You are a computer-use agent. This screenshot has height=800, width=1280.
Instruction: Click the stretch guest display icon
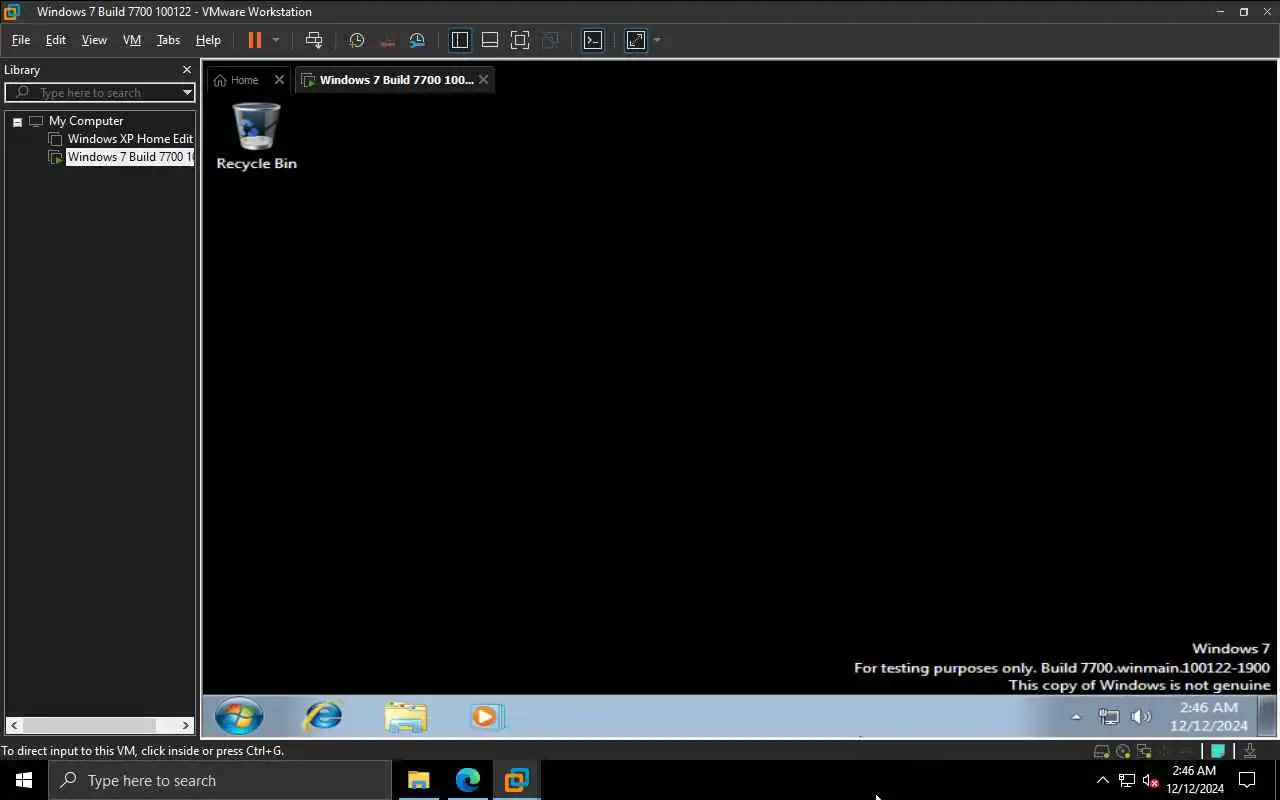[636, 40]
